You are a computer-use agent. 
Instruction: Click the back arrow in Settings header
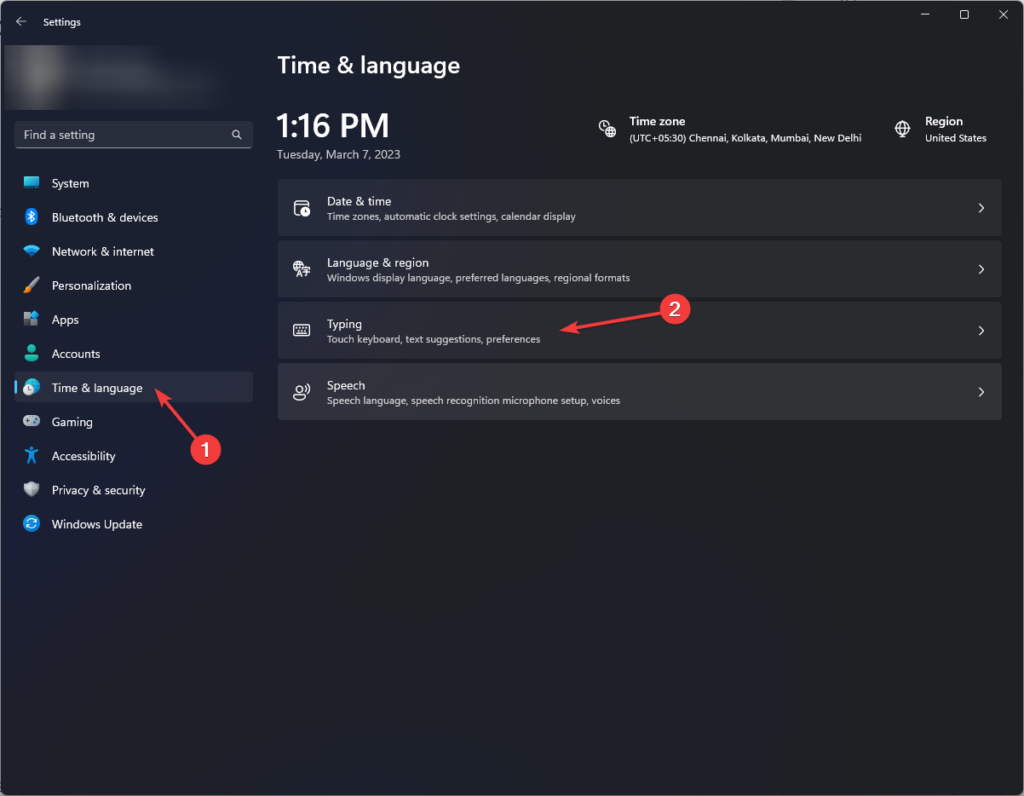[21, 22]
